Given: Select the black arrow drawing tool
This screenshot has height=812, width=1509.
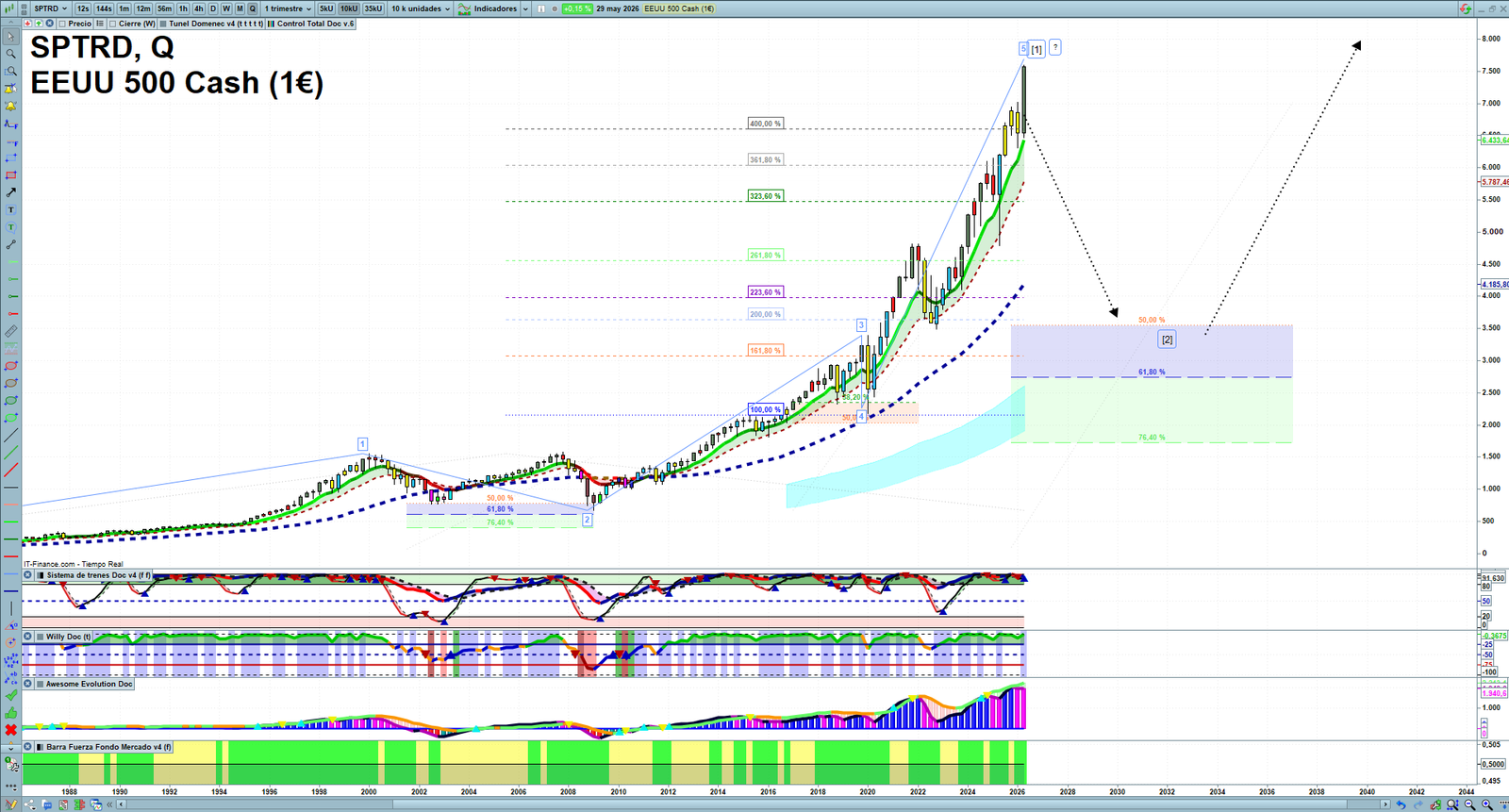Looking at the screenshot, I should coord(11,192).
